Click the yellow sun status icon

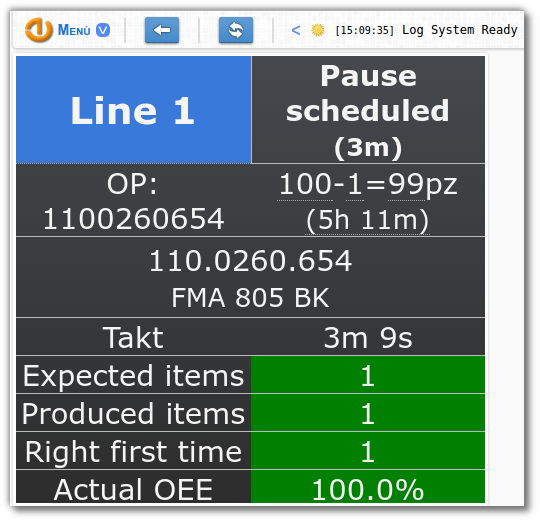pyautogui.click(x=318, y=30)
